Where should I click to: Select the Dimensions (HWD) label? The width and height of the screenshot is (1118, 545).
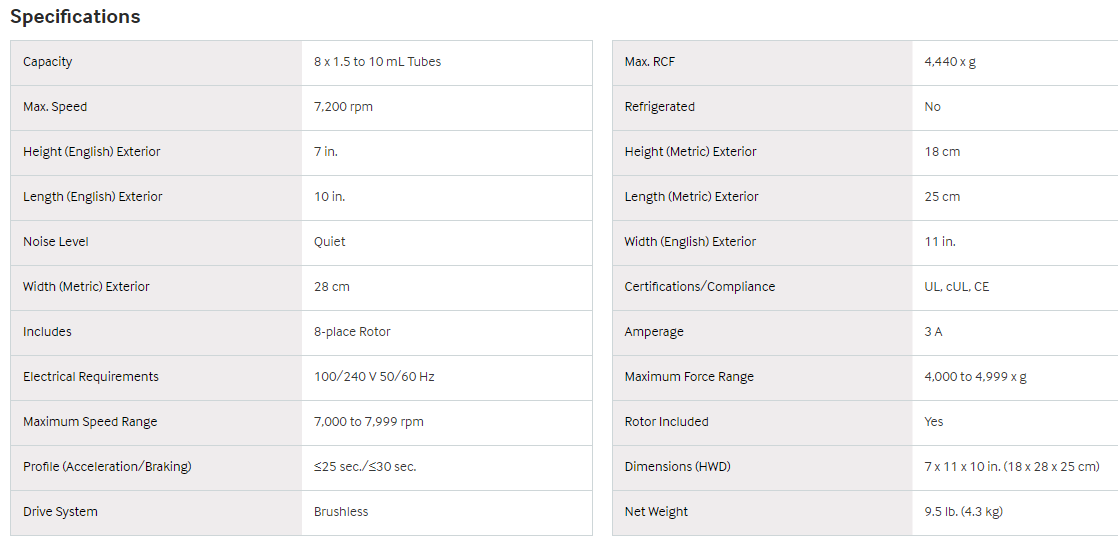(677, 467)
